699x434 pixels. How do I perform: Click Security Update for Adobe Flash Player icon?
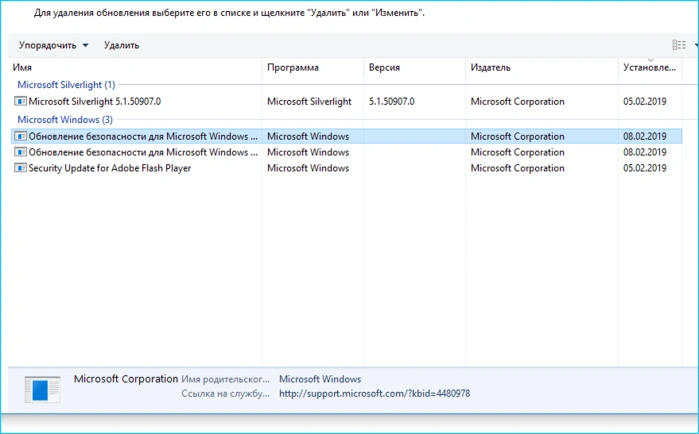20,168
